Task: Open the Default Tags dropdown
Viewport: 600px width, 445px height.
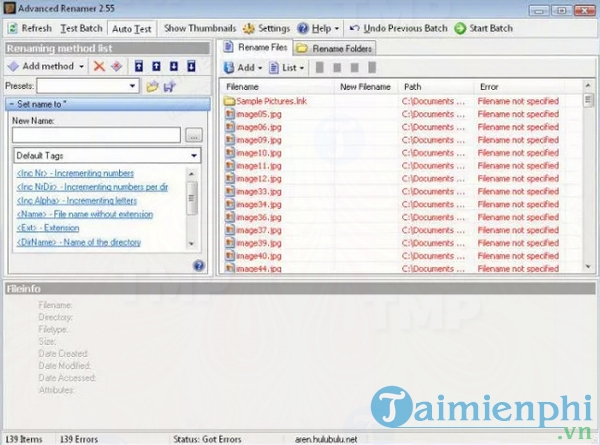Action: pyautogui.click(x=107, y=156)
